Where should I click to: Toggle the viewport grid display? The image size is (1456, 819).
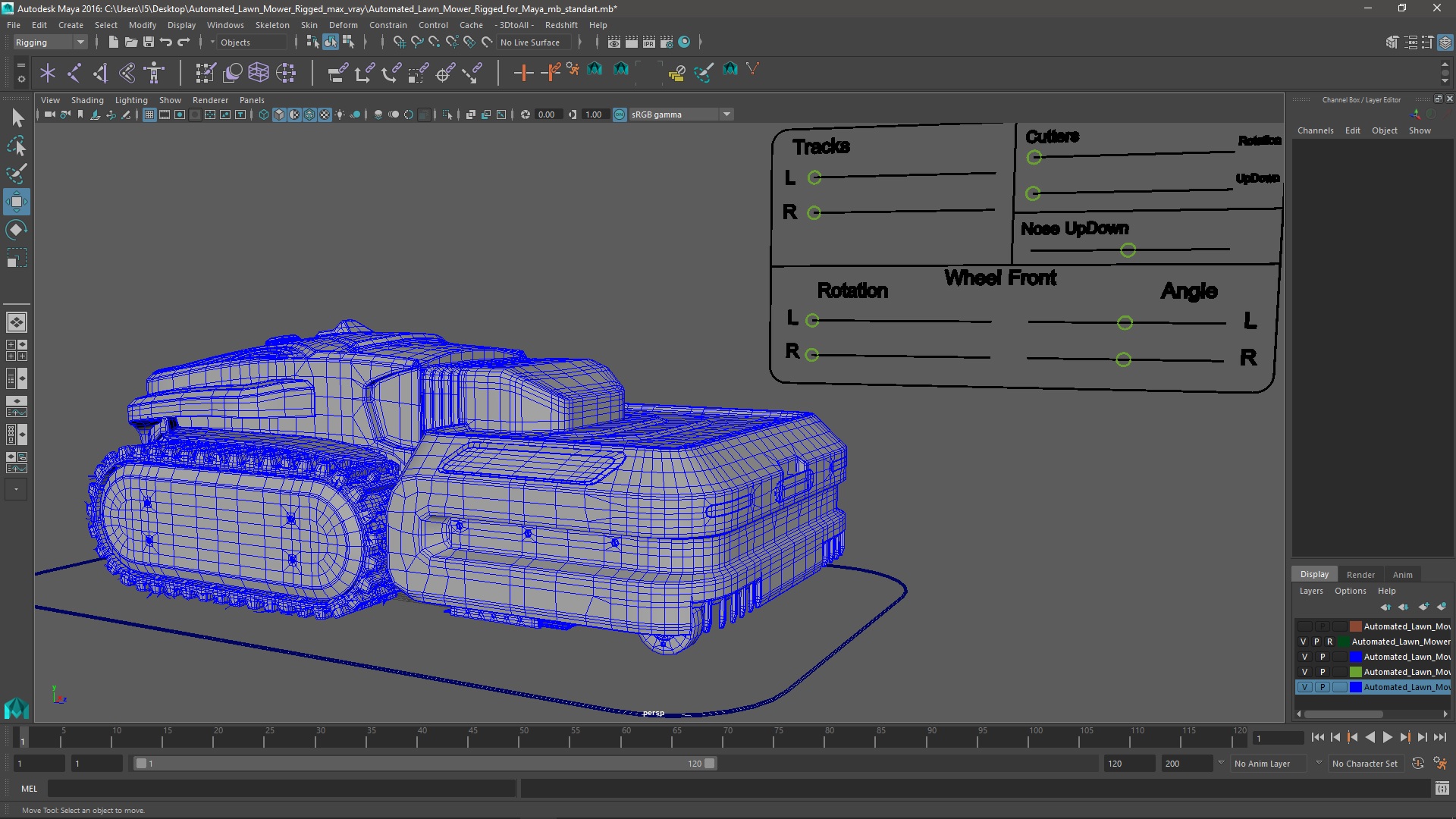click(x=149, y=115)
